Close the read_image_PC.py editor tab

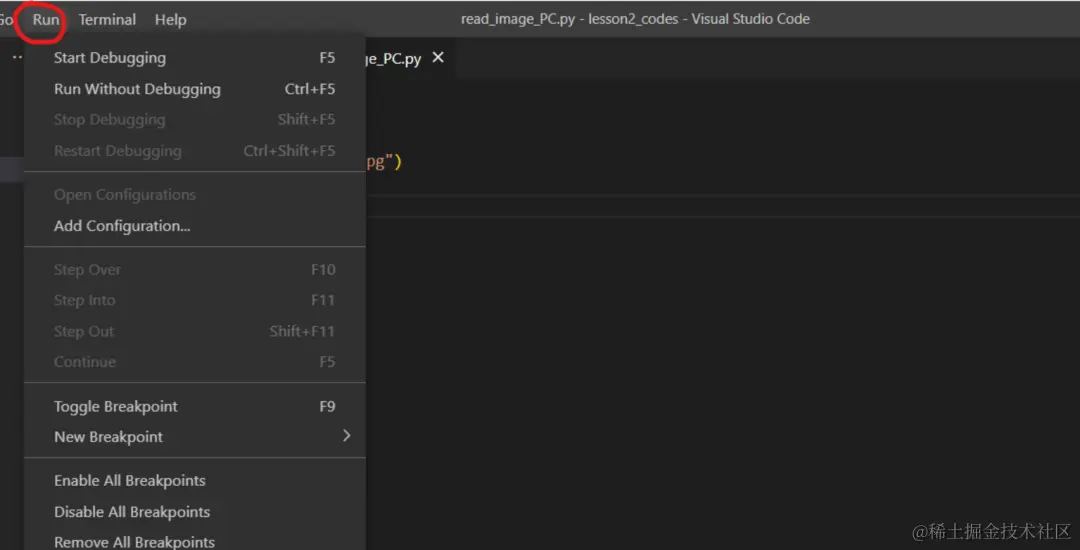437,58
